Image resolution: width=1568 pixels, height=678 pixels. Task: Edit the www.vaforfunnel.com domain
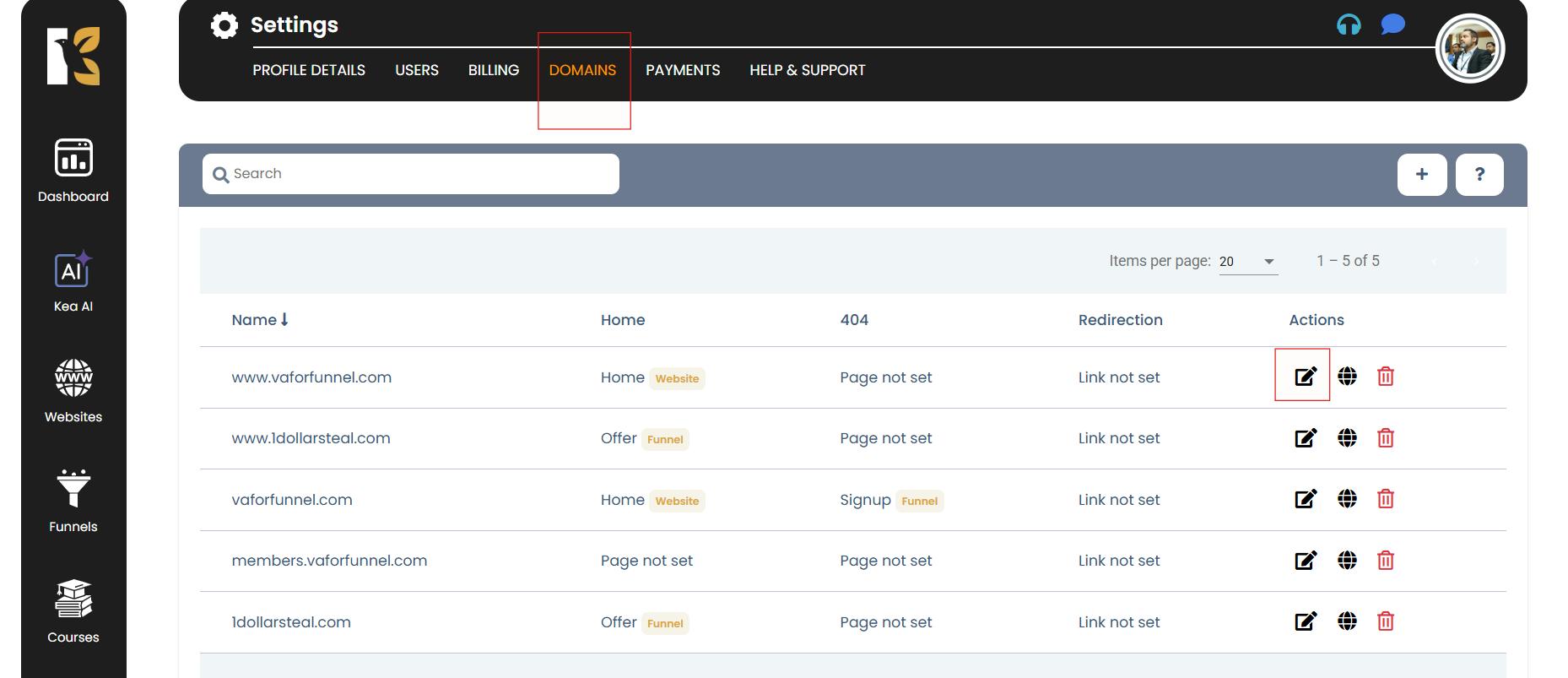tap(1305, 377)
